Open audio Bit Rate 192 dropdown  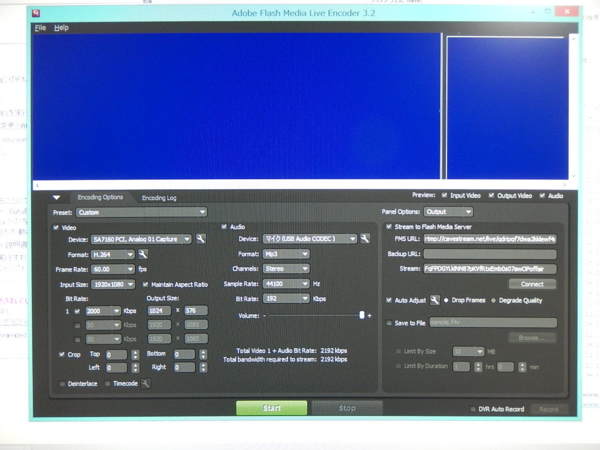(286, 298)
